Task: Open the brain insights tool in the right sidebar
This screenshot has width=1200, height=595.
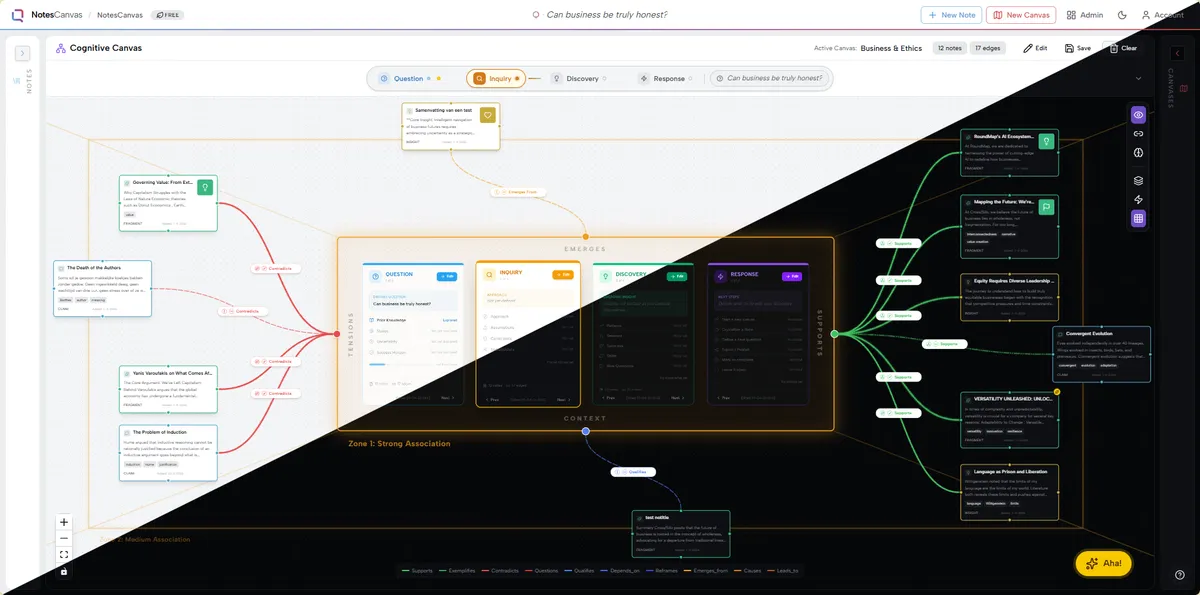Action: click(1138, 152)
